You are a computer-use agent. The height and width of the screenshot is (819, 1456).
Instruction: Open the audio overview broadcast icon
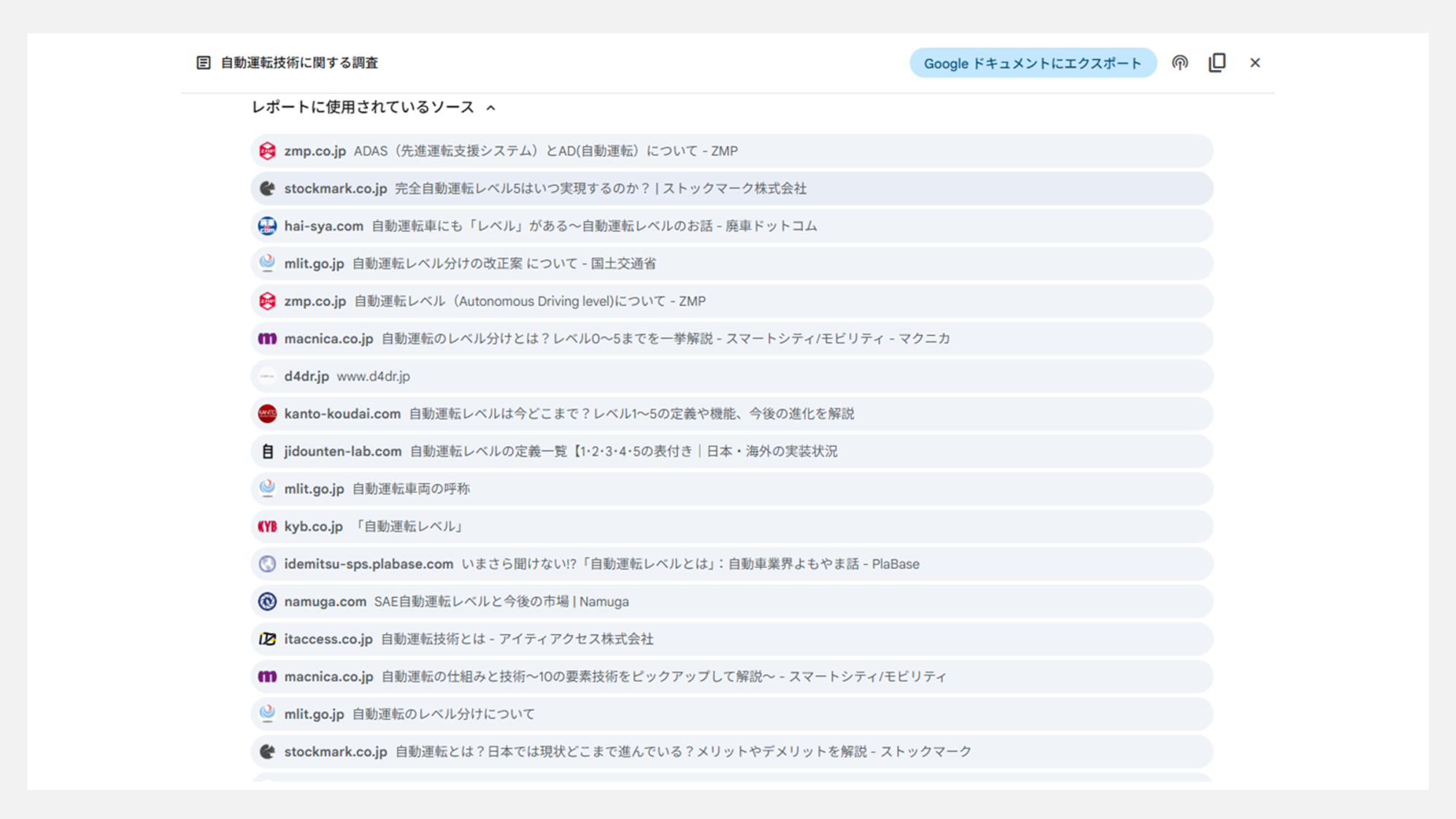pos(1179,63)
